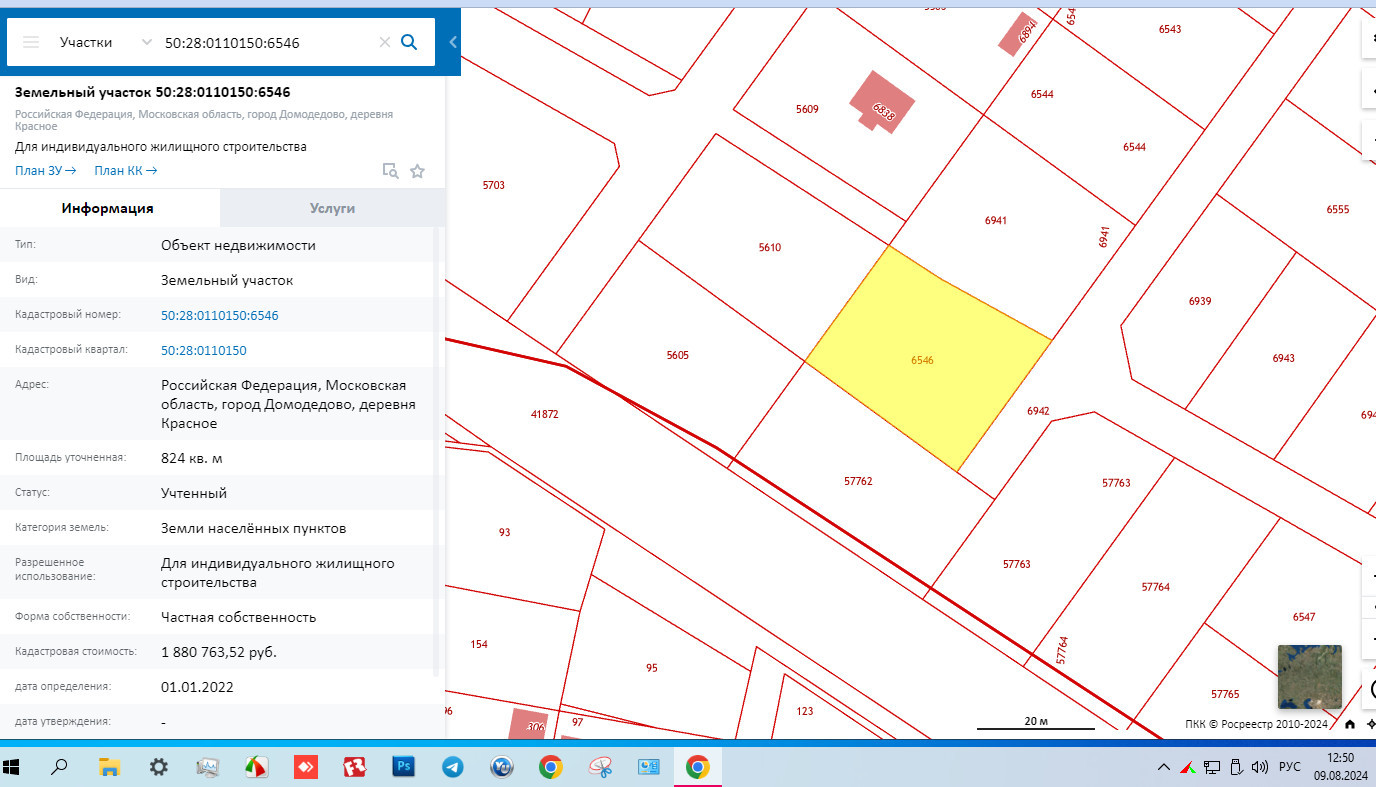This screenshot has height=787, width=1376.
Task: Toggle the РУС keyboard language indicator
Action: (x=1289, y=767)
